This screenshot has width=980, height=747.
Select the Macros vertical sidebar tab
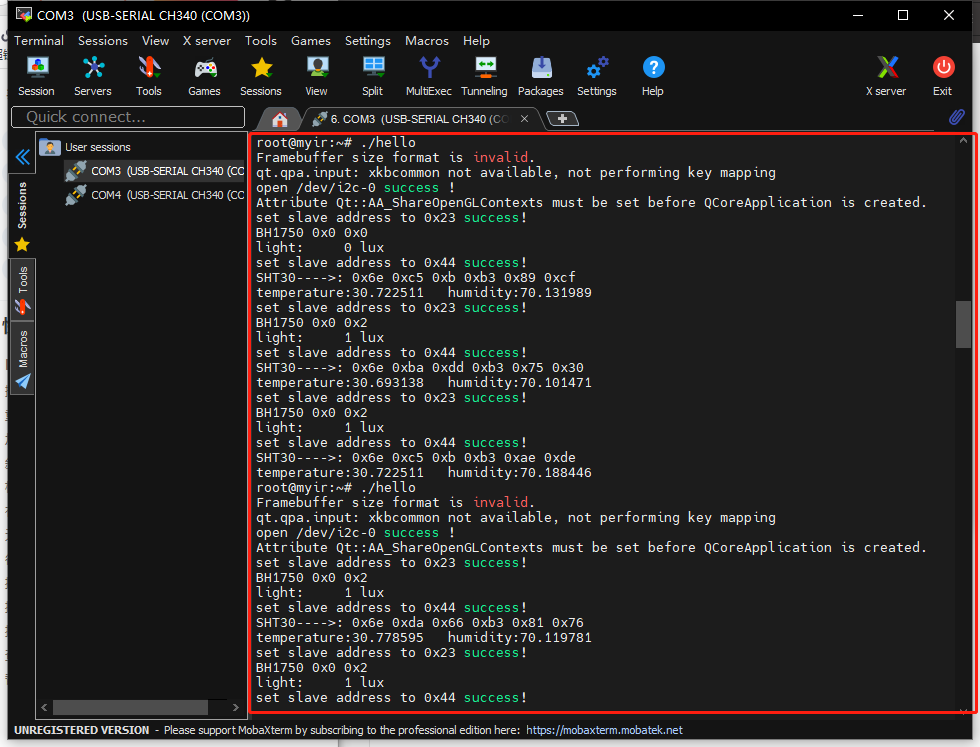click(22, 358)
